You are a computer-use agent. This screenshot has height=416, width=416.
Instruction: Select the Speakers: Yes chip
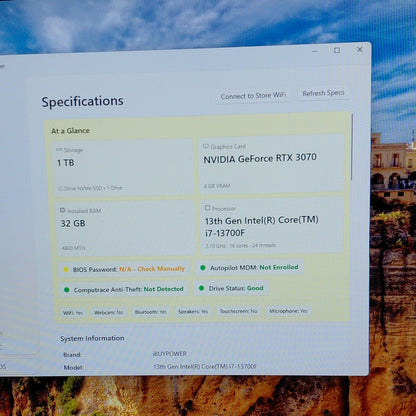(193, 312)
